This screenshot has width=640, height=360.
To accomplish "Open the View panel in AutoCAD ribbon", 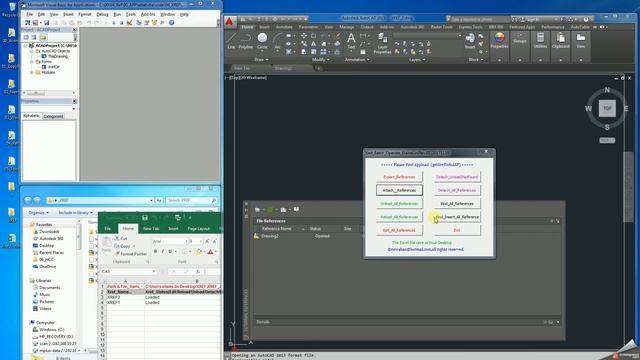I will 580,41.
